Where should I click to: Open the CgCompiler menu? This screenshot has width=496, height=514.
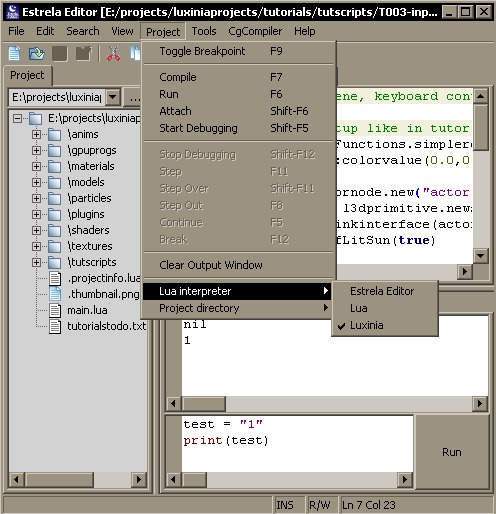(x=255, y=31)
